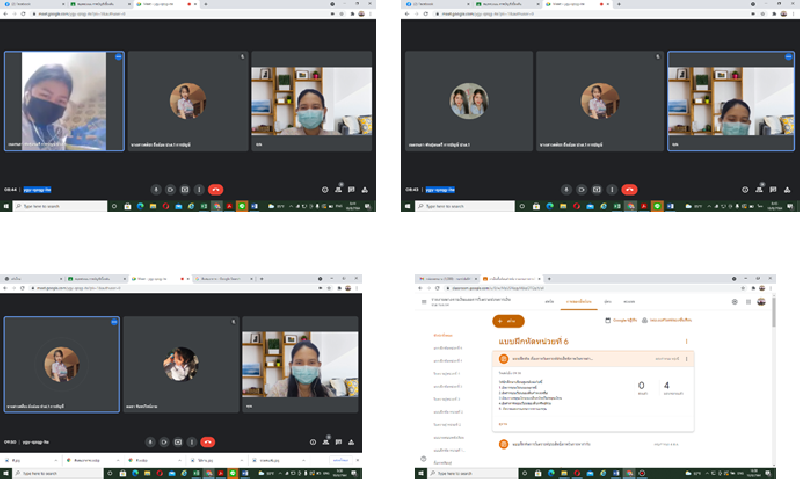Mute the microphone in the bottom-left Meet window

(x=150, y=441)
